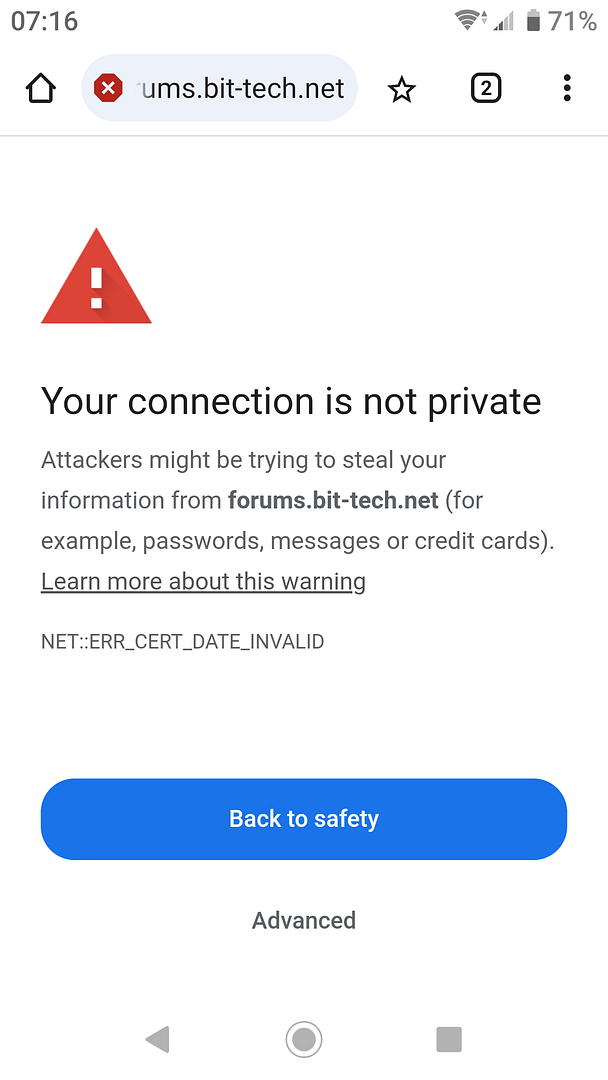
Task: Expand the Advanced options
Action: click(304, 920)
